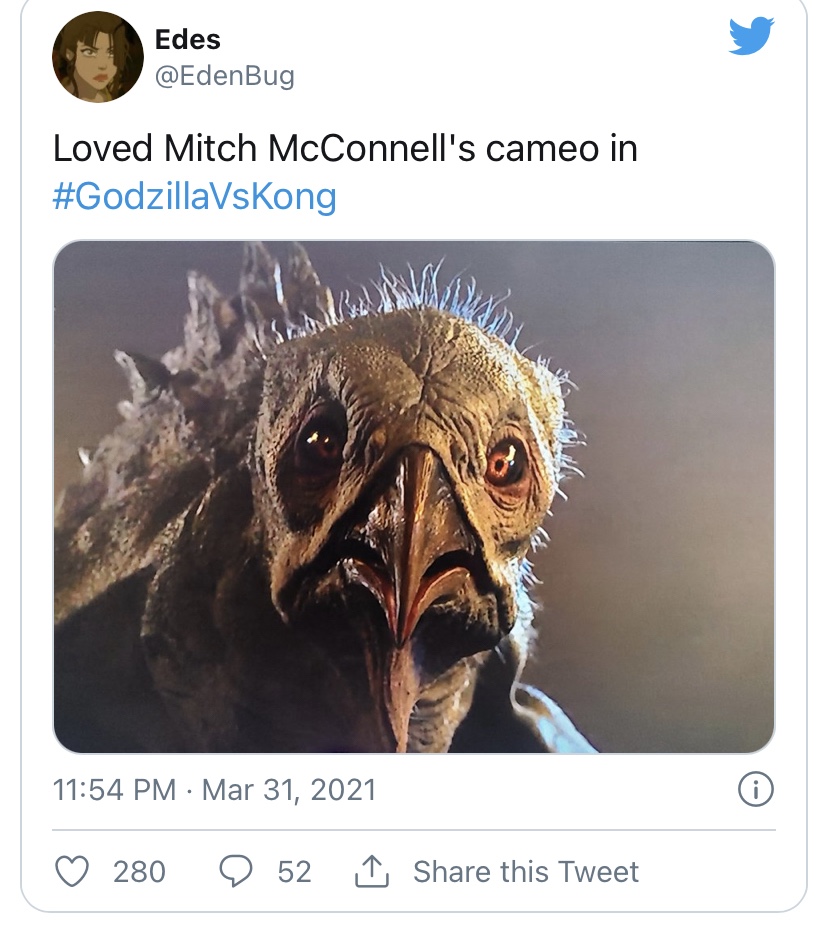
Task: Click the display name Edes
Action: [188, 39]
